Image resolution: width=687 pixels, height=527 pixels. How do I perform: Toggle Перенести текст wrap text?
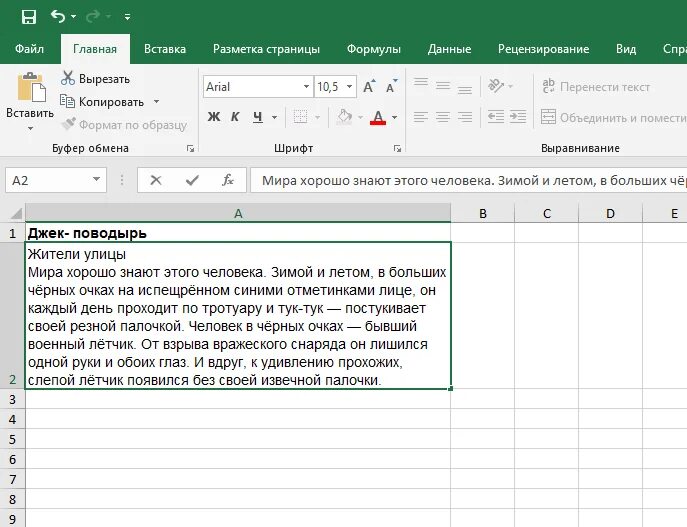click(x=596, y=87)
